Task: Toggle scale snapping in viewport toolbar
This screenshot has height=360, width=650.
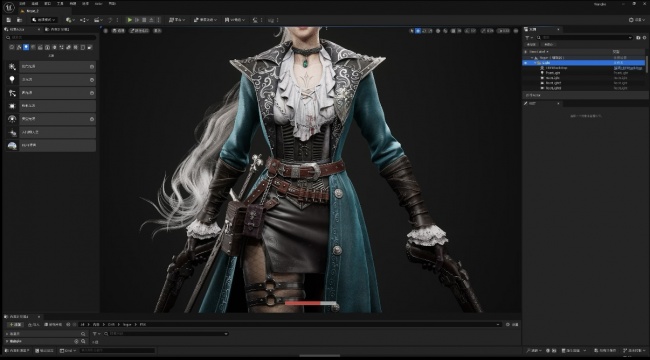Action: [x=483, y=31]
